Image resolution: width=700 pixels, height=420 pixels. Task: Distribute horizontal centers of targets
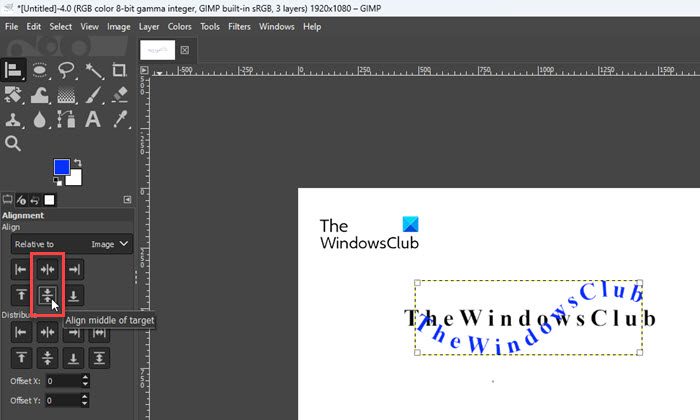(47, 332)
